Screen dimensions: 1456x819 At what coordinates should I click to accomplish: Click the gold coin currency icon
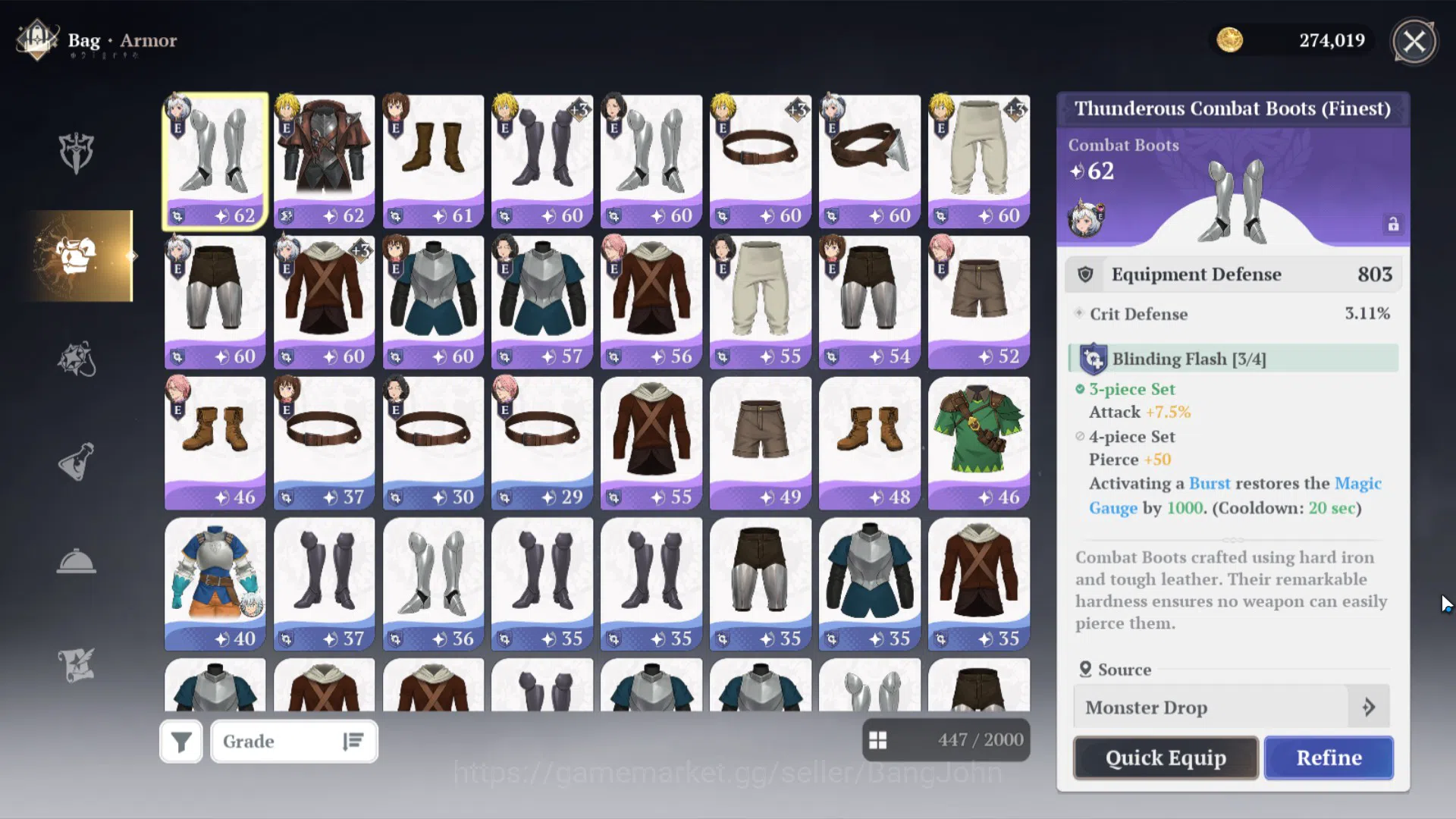1229,40
